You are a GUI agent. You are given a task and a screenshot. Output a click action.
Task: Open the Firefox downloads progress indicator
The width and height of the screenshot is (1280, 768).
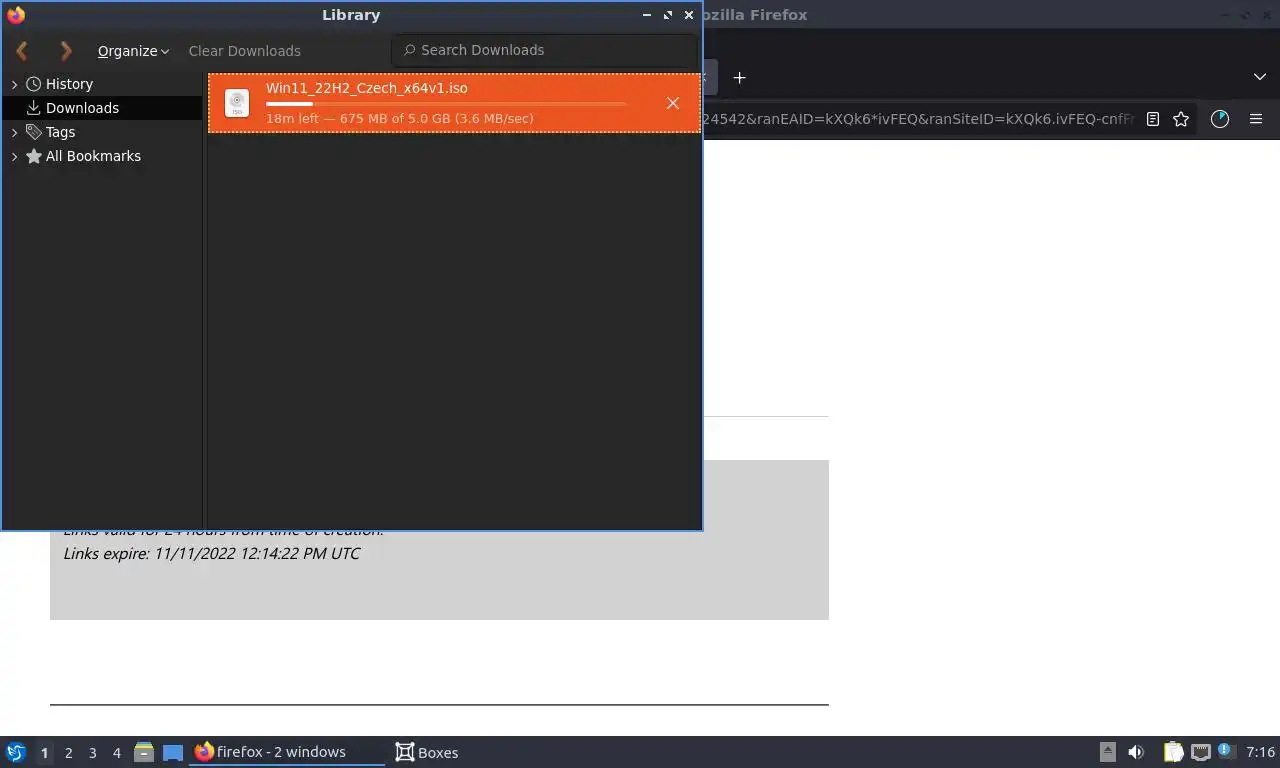pyautogui.click(x=1219, y=119)
